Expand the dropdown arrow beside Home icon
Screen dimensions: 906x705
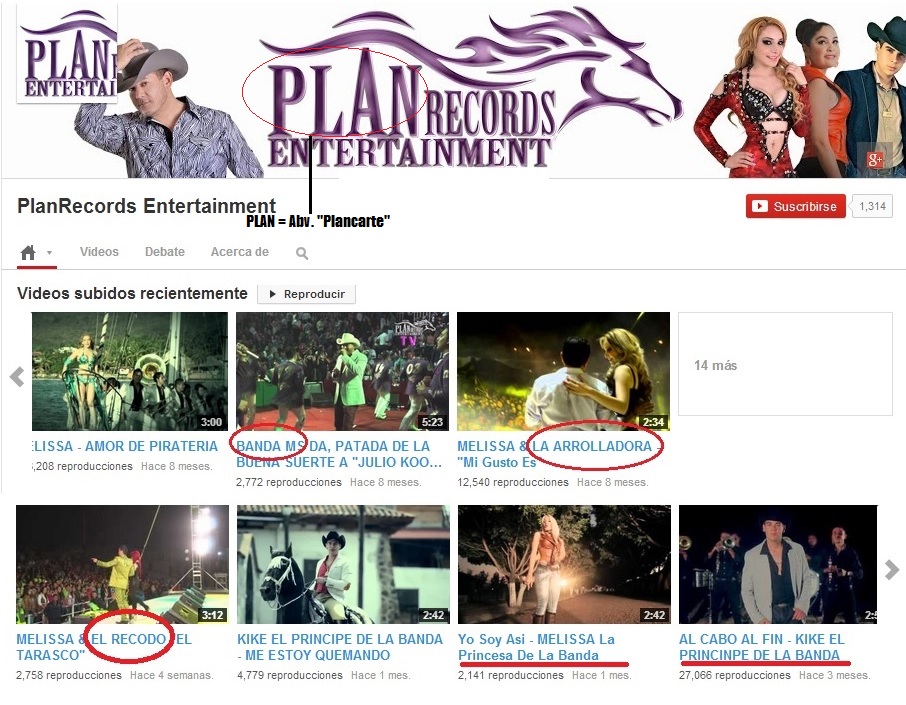pos(49,253)
